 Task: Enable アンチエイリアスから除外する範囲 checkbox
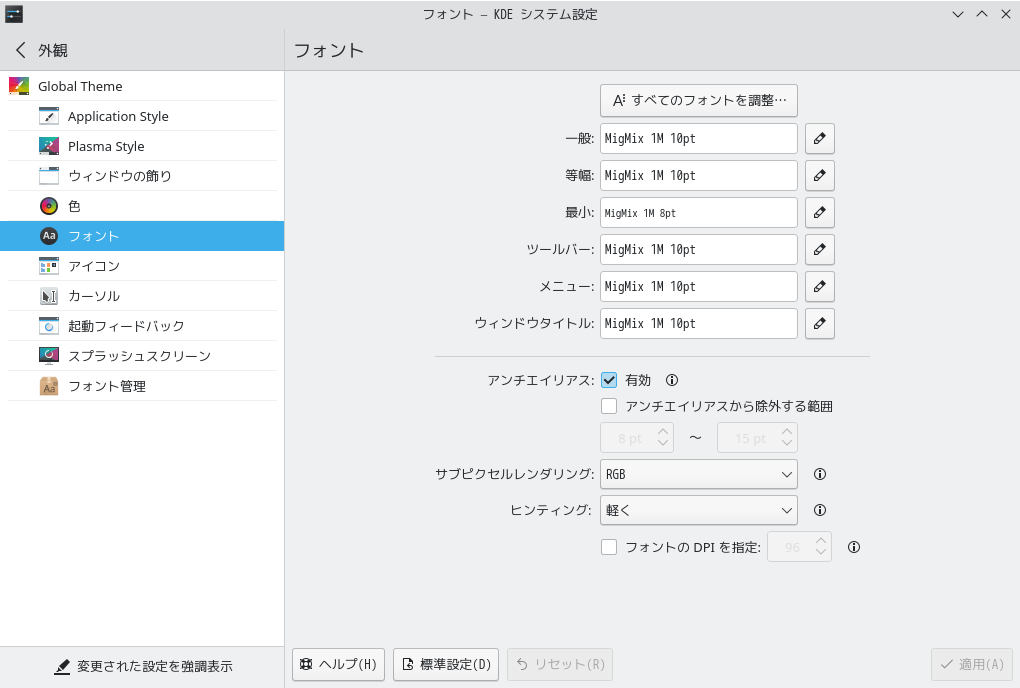coord(609,406)
